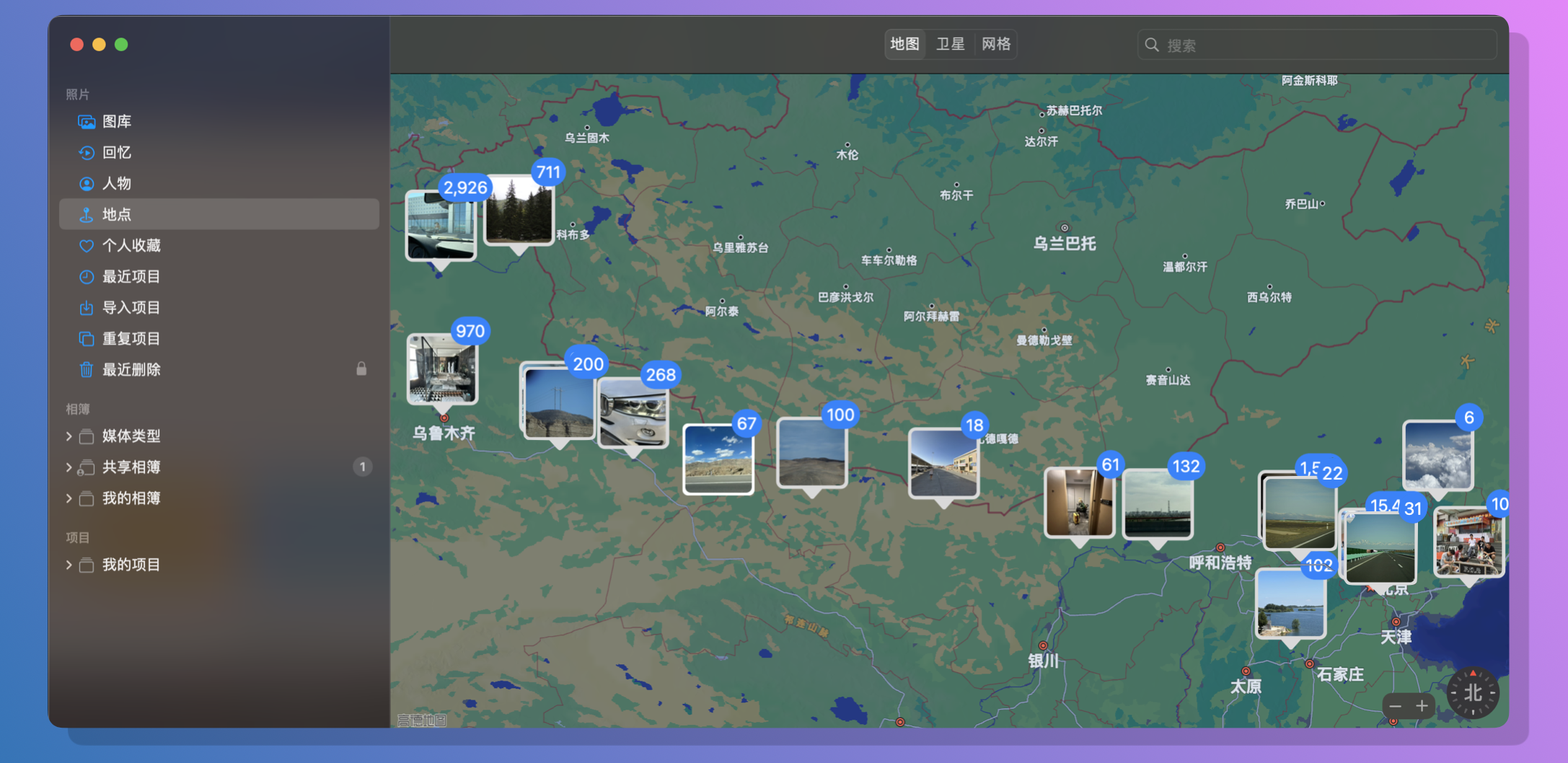
Task: Click the 搜索 search field
Action: [x=1317, y=45]
